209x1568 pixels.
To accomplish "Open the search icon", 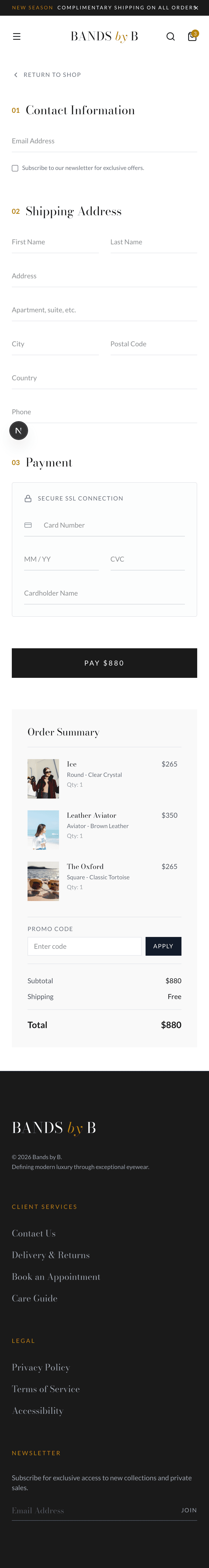I will pos(171,36).
